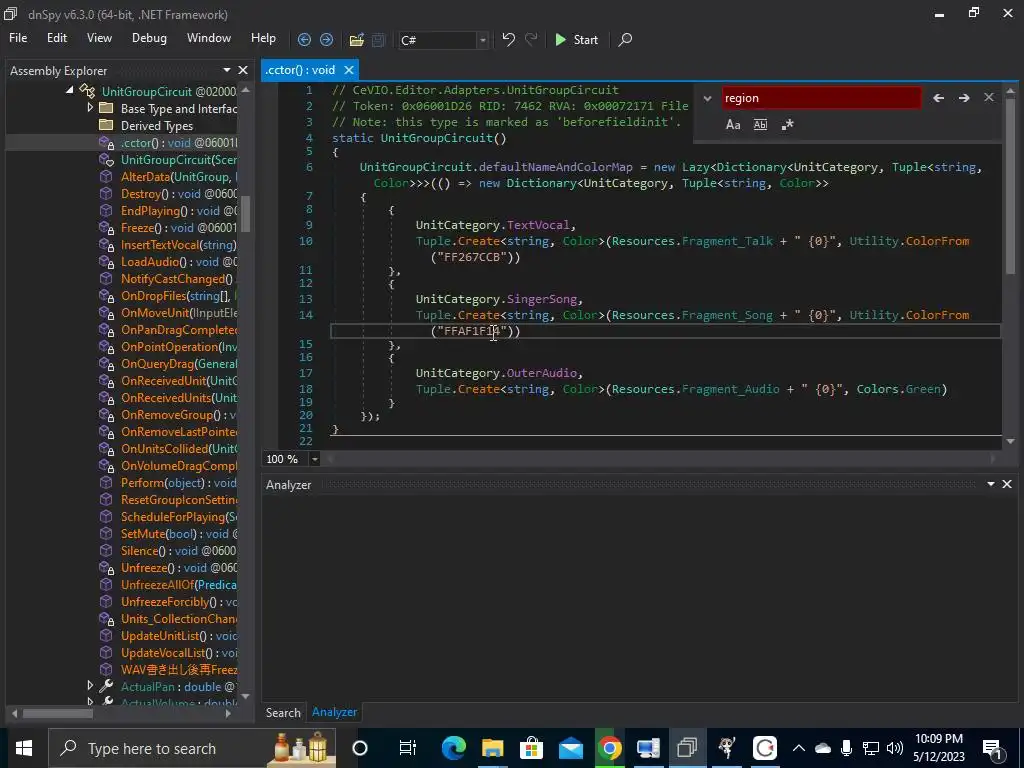The image size is (1024, 768).
Task: Open Mail app from the taskbar
Action: point(570,748)
